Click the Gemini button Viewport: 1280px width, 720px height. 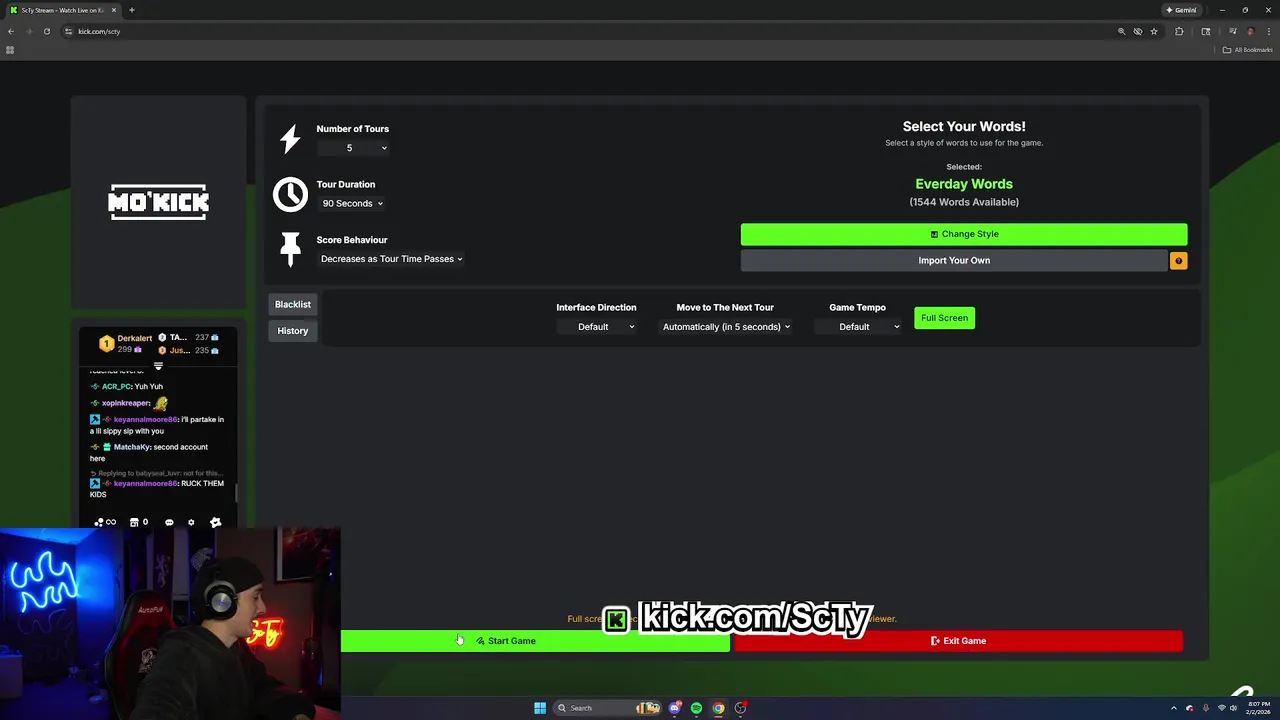tap(1181, 10)
